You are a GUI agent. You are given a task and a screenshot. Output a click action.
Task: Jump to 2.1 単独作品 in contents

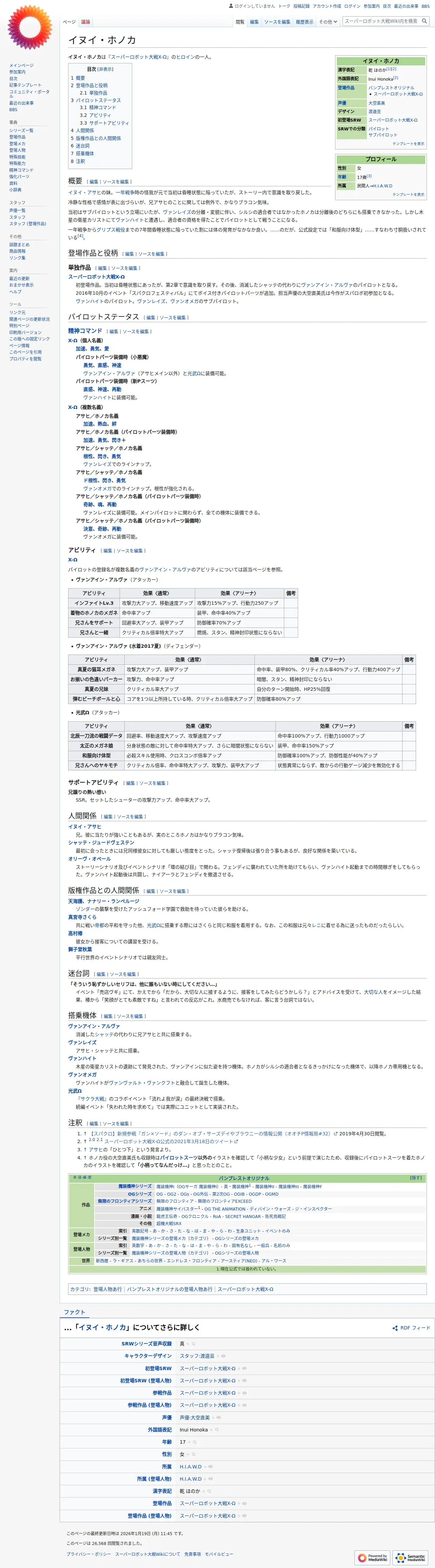coord(93,93)
